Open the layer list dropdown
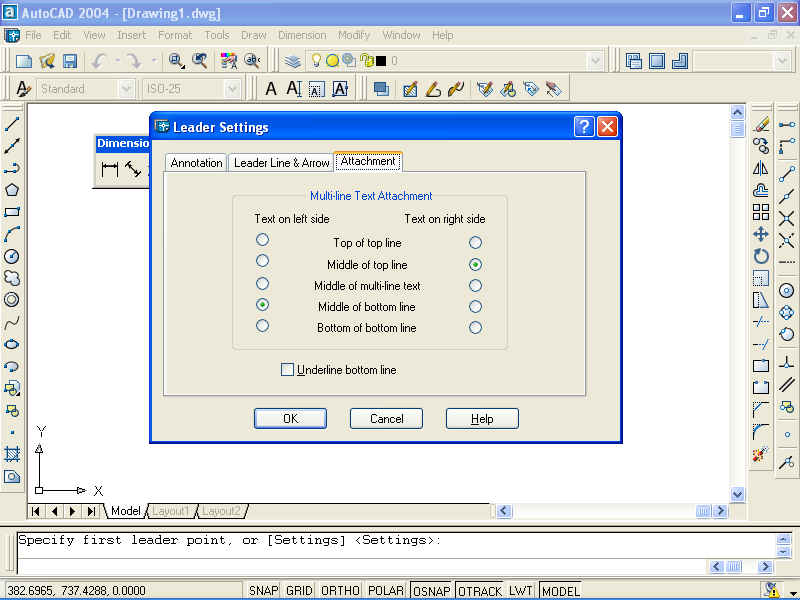The image size is (800, 600). (595, 61)
